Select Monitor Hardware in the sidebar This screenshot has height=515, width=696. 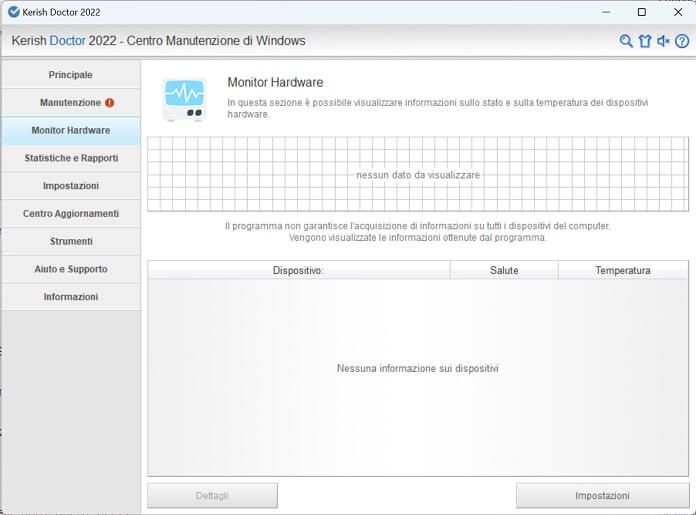[x=71, y=131]
